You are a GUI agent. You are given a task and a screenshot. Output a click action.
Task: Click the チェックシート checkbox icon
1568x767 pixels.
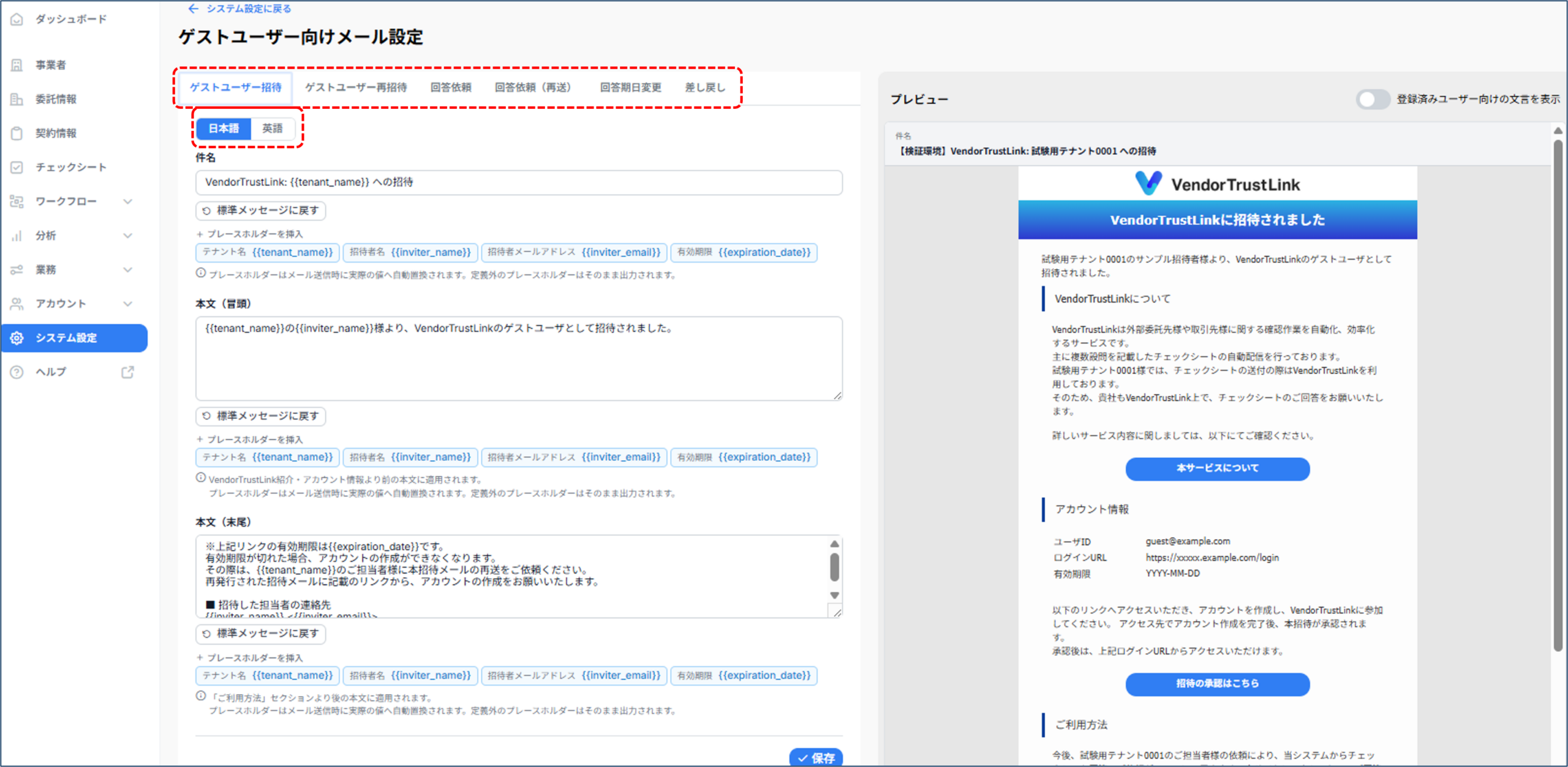tap(17, 167)
